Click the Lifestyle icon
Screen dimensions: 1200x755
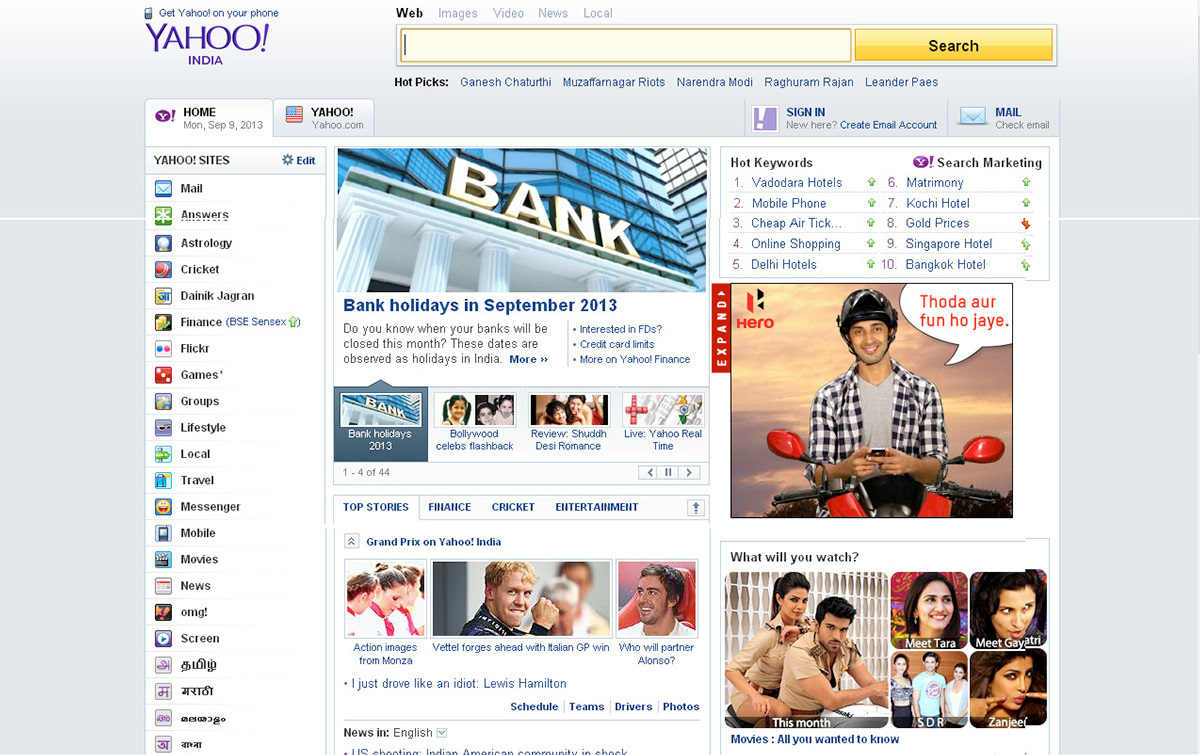[x=163, y=428]
